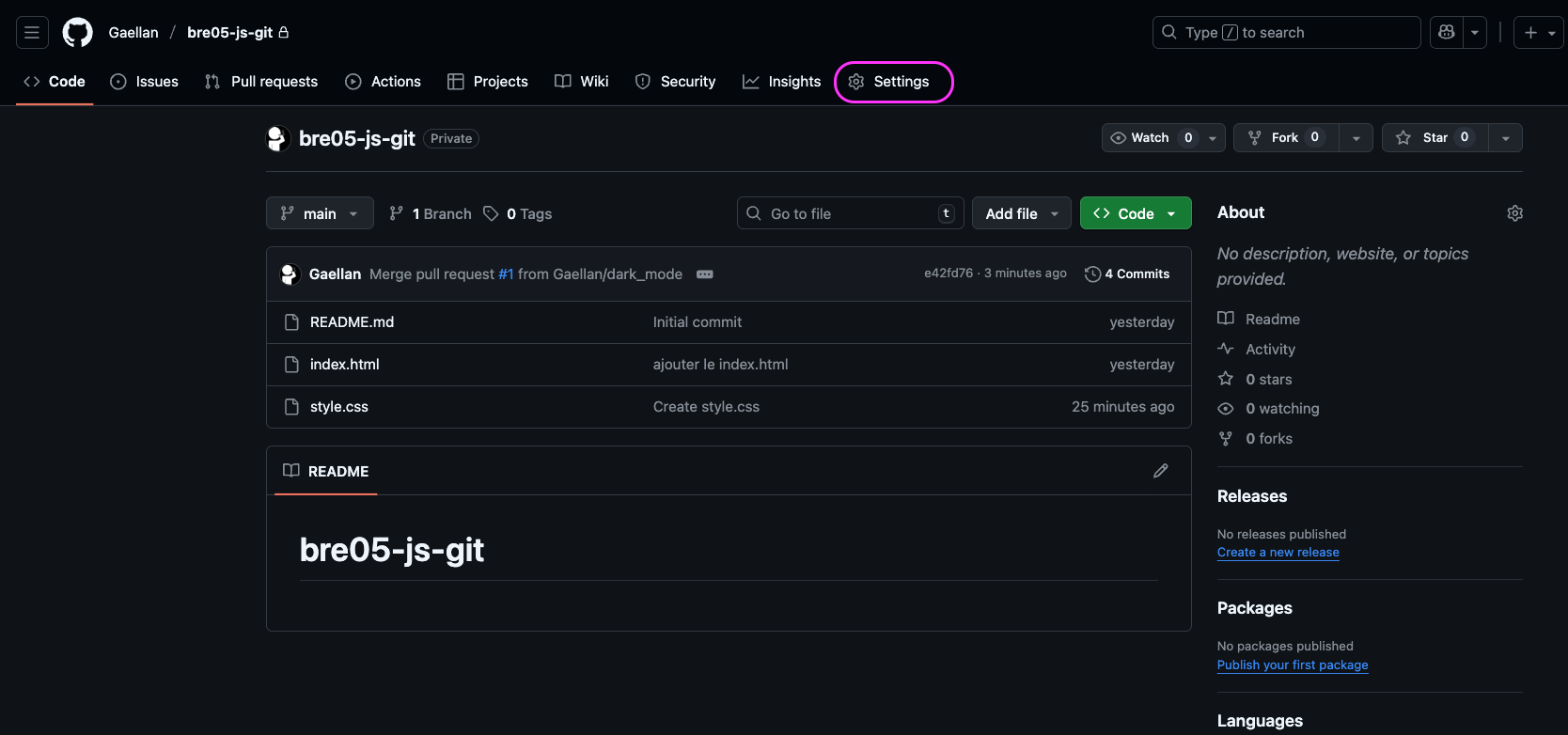Edit README with the pencil icon
The height and width of the screenshot is (735, 1568).
pos(1161,471)
